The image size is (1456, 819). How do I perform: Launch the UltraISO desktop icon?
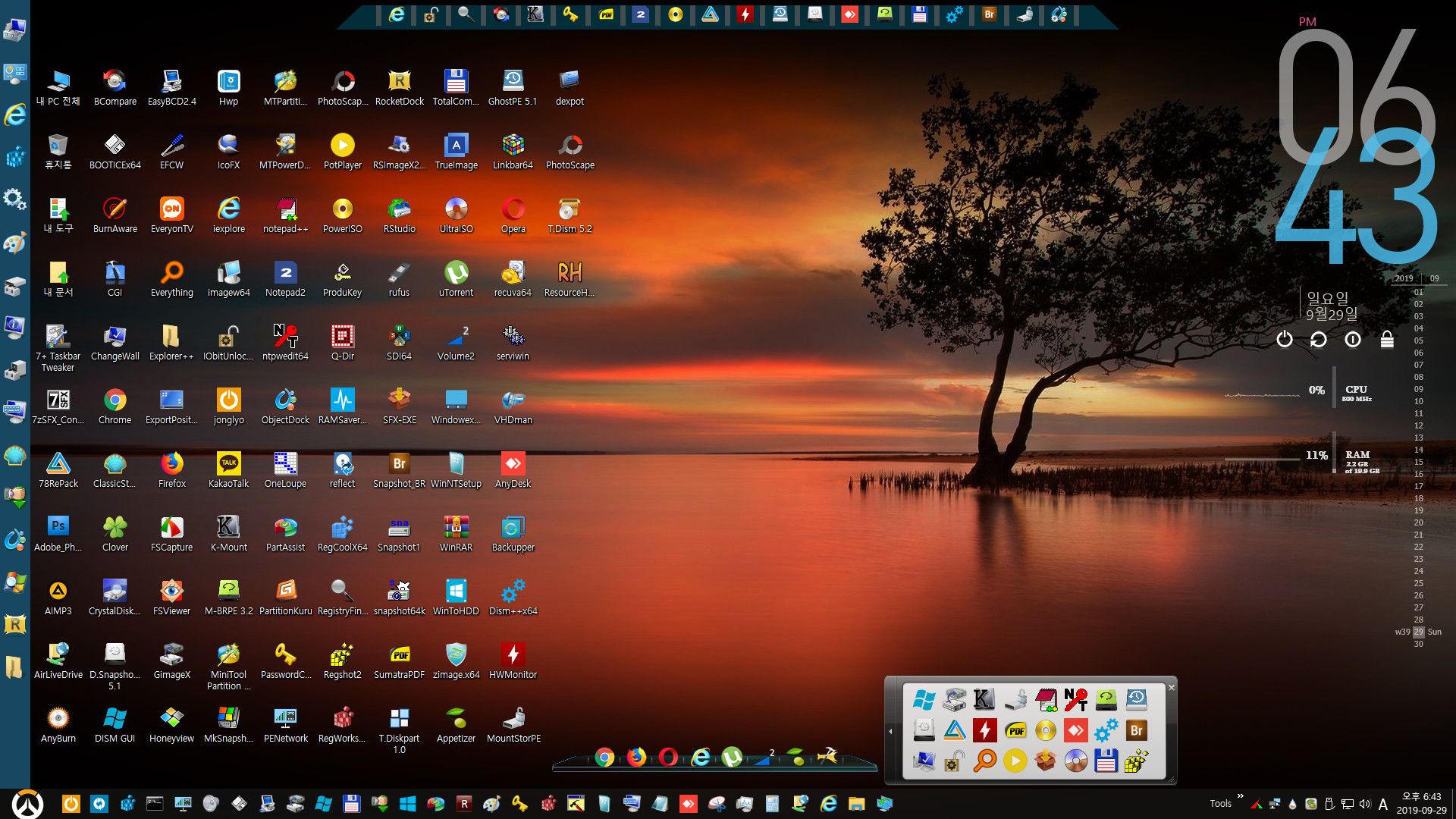456,215
